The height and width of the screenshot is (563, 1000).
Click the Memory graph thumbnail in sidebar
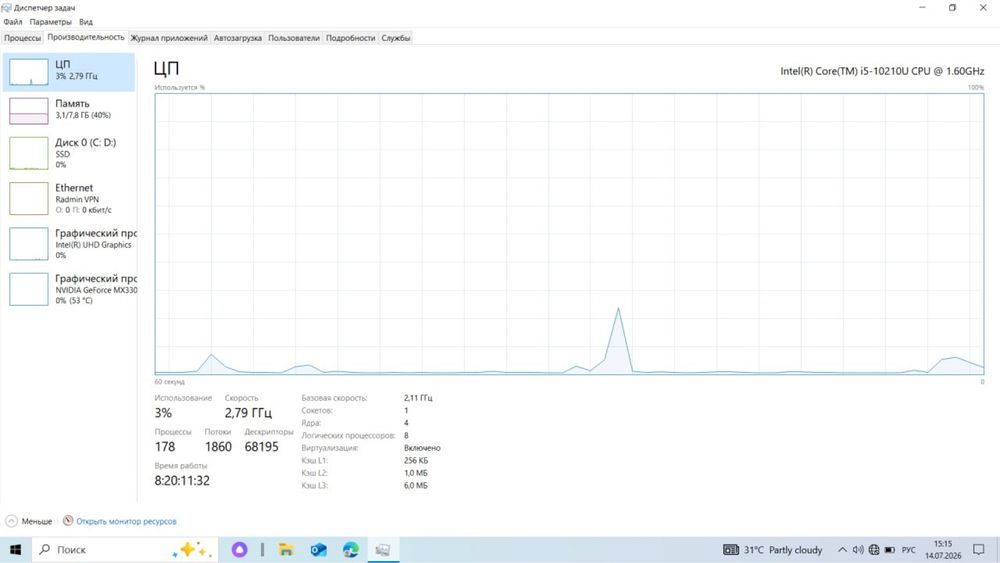click(29, 110)
